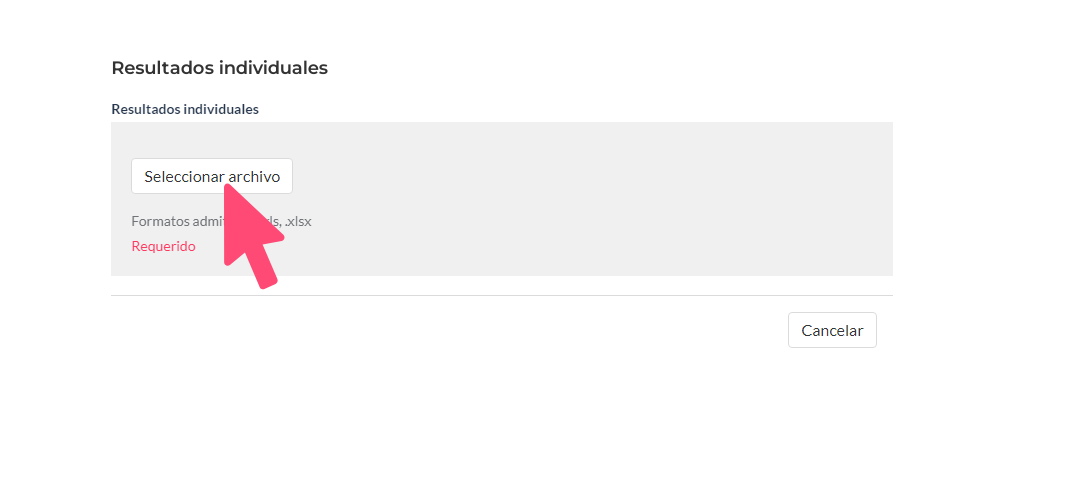Image resolution: width=1082 pixels, height=488 pixels.
Task: Click the .xlsx format text
Action: click(298, 222)
